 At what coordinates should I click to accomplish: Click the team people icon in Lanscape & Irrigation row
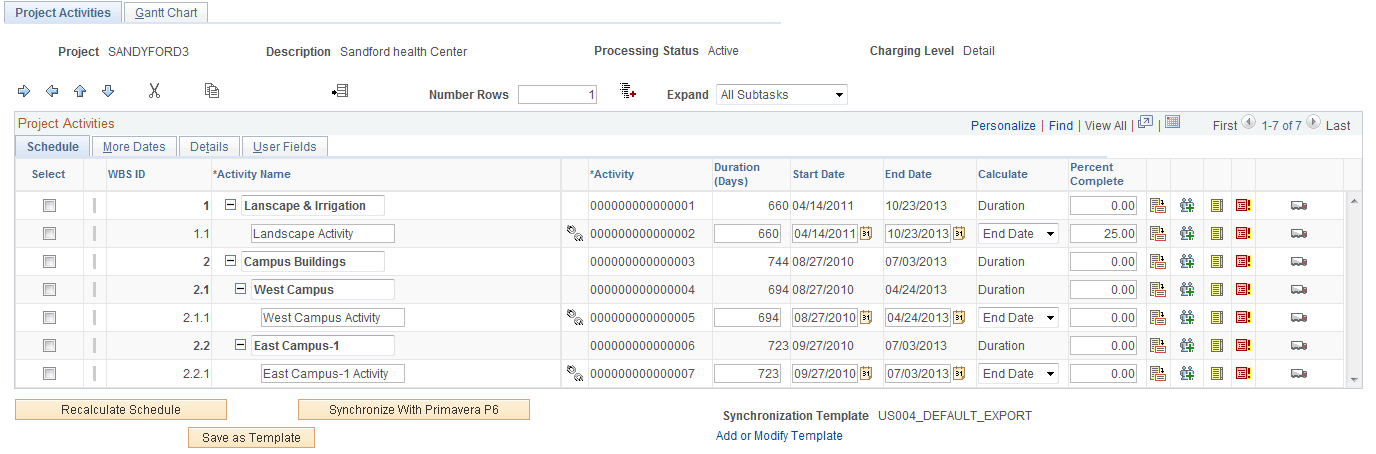(x=1187, y=205)
